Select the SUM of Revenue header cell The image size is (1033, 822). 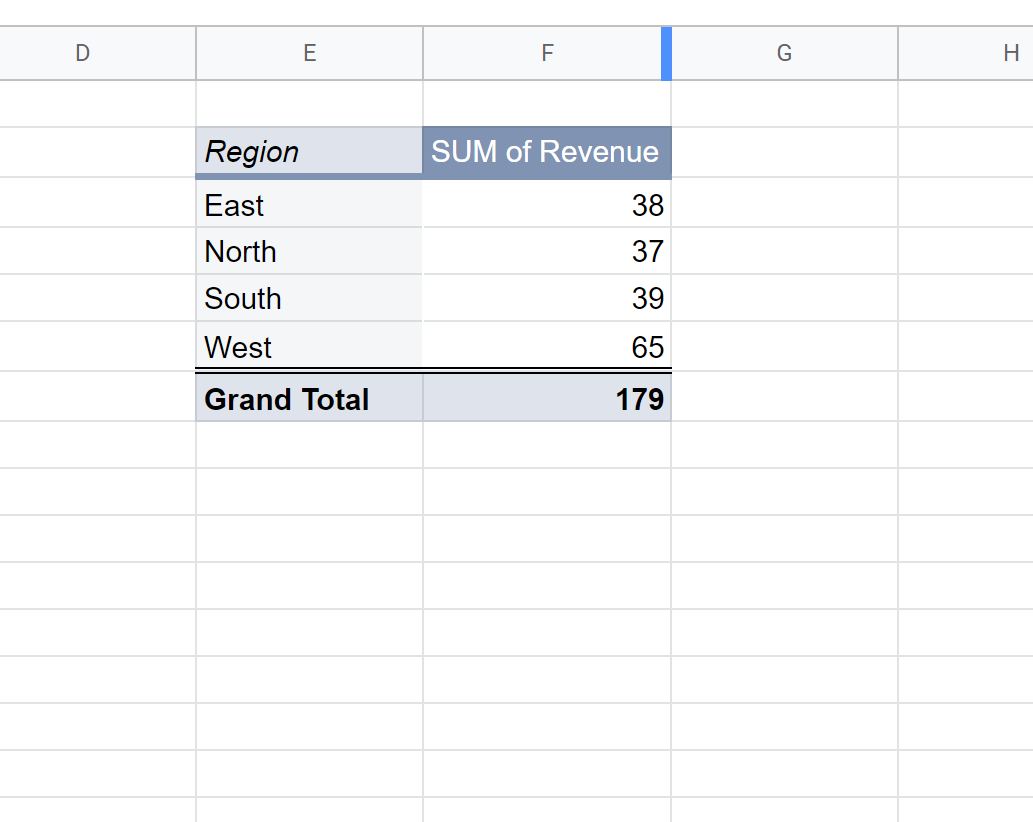coord(546,152)
